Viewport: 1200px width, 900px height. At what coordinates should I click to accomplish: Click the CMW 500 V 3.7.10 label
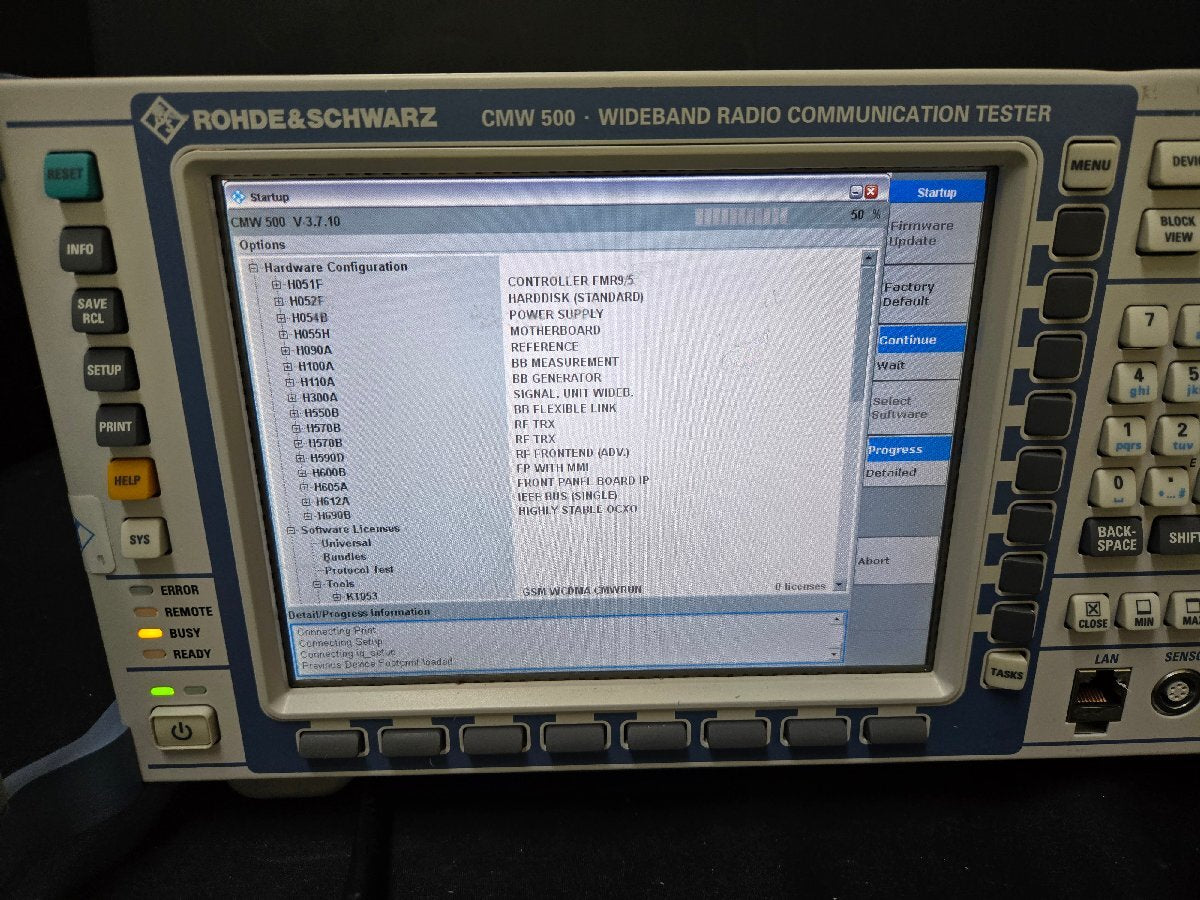coord(285,221)
